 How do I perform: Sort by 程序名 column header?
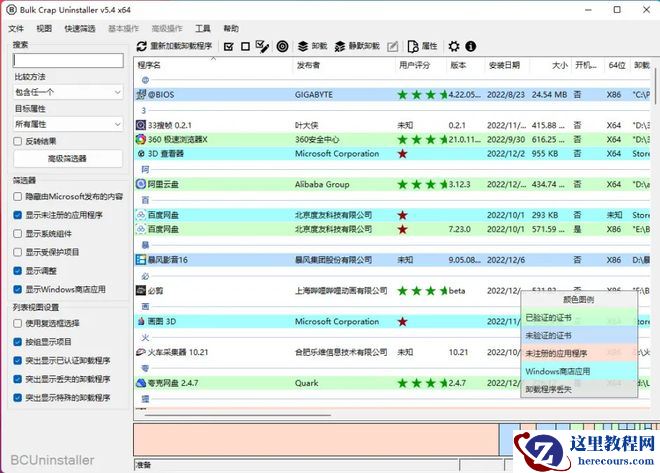pos(213,65)
